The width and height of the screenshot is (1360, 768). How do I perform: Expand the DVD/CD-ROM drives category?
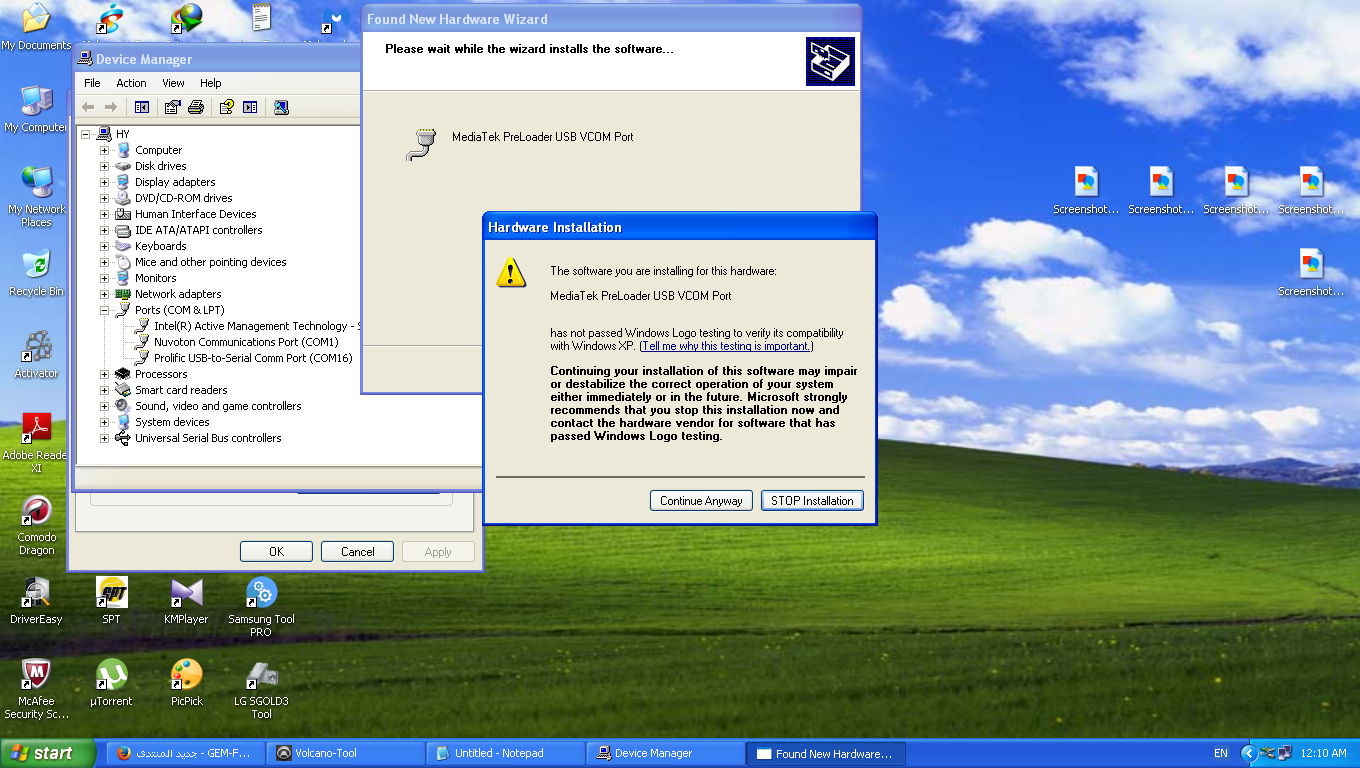[104, 198]
